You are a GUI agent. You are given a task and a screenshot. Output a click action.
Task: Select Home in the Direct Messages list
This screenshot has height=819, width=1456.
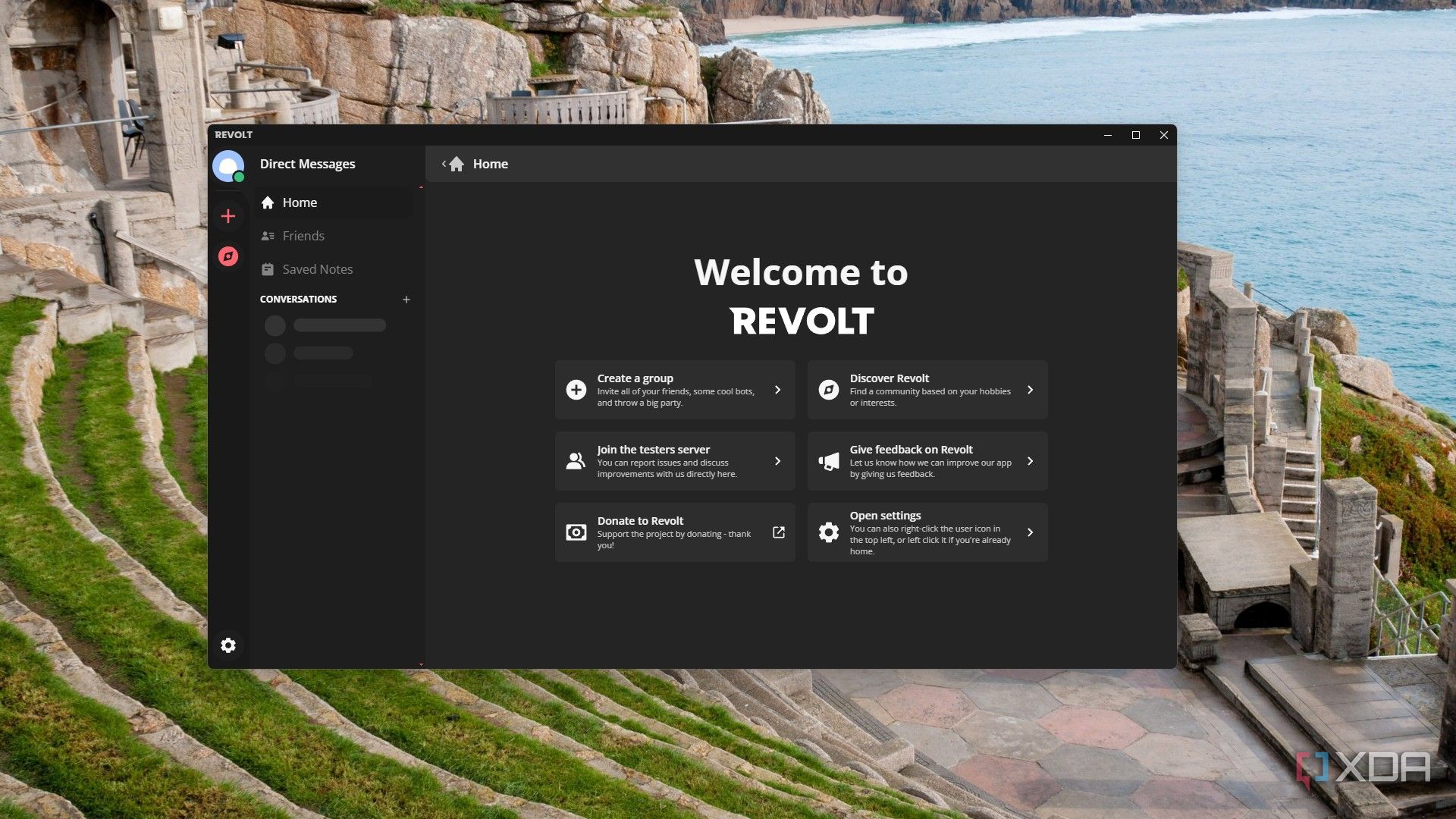[334, 202]
